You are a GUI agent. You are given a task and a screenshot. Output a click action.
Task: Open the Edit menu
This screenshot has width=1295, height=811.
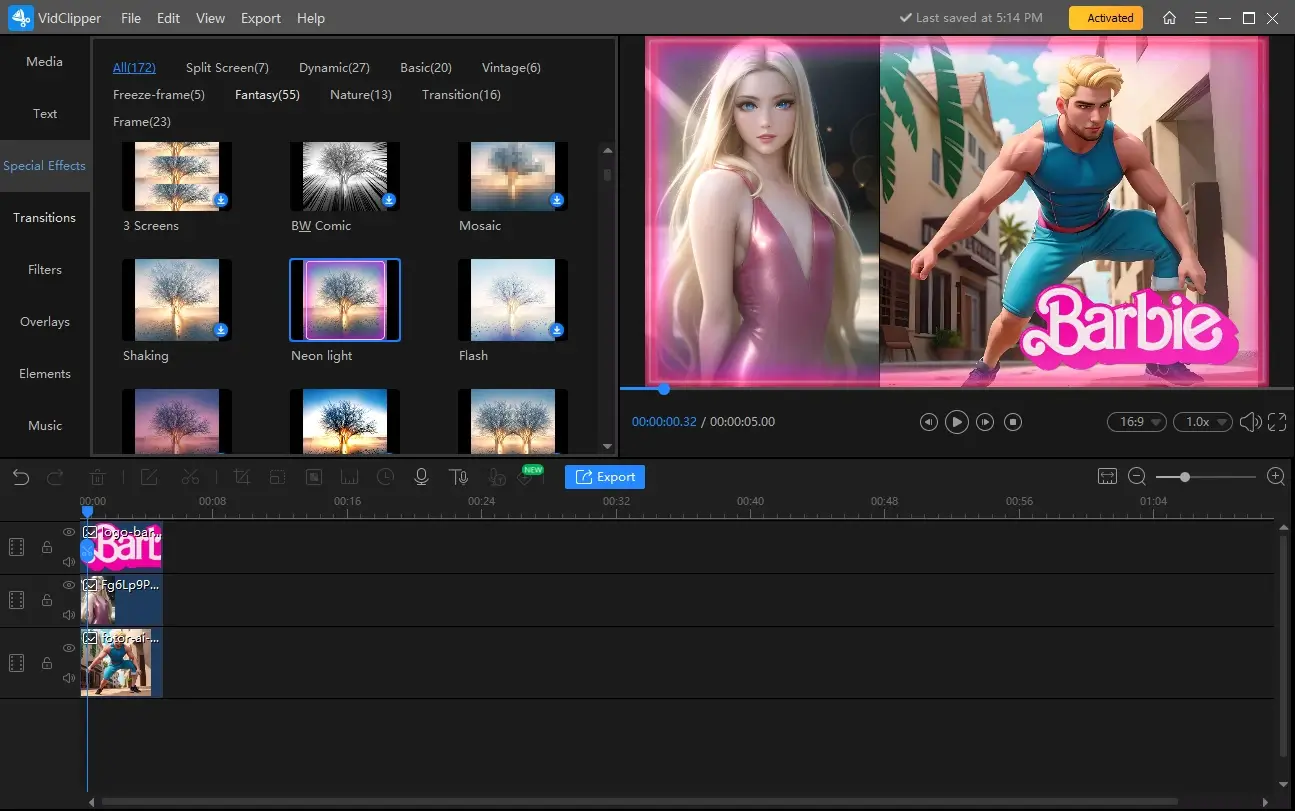tap(169, 18)
